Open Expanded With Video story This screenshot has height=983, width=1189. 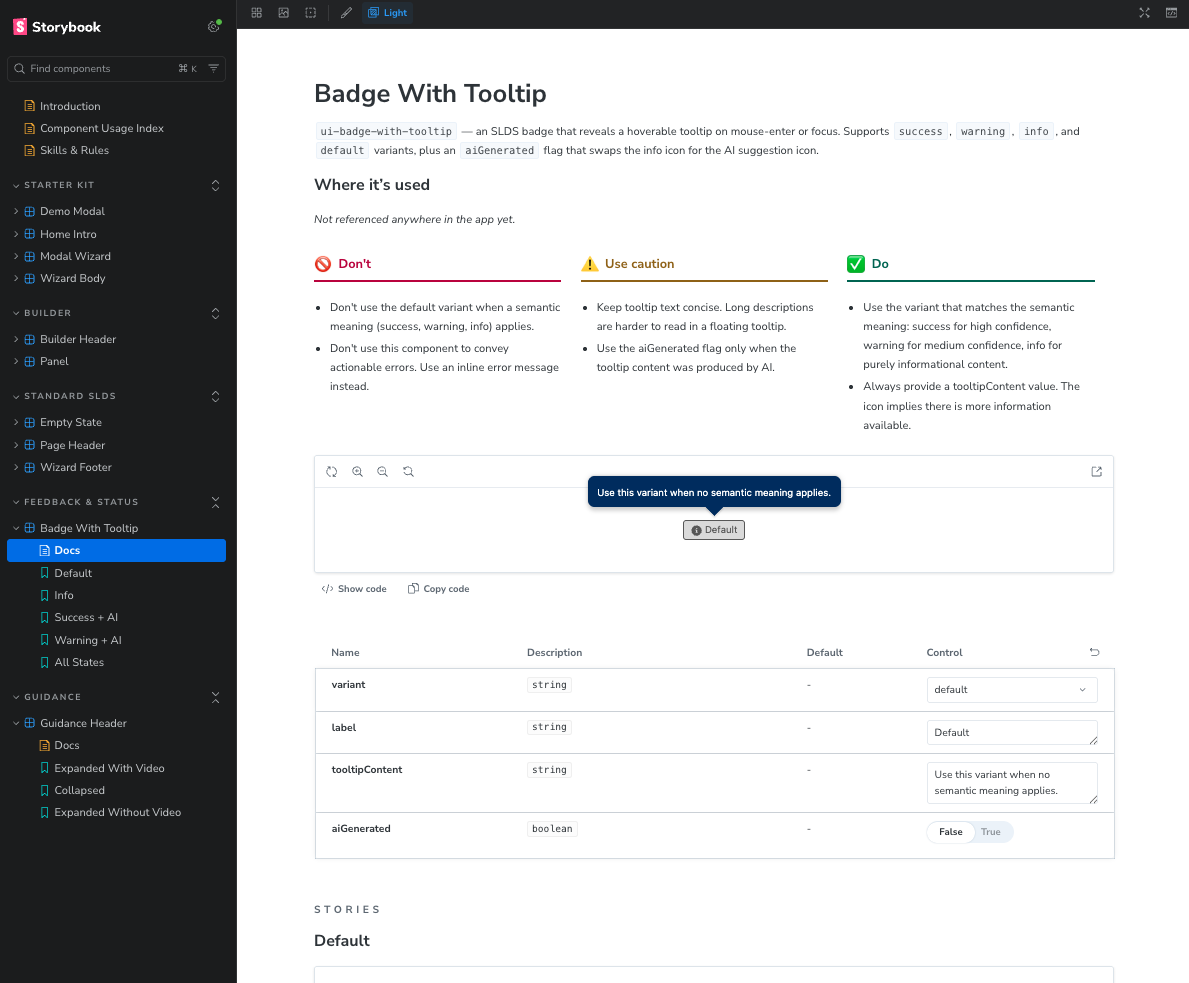tap(109, 768)
